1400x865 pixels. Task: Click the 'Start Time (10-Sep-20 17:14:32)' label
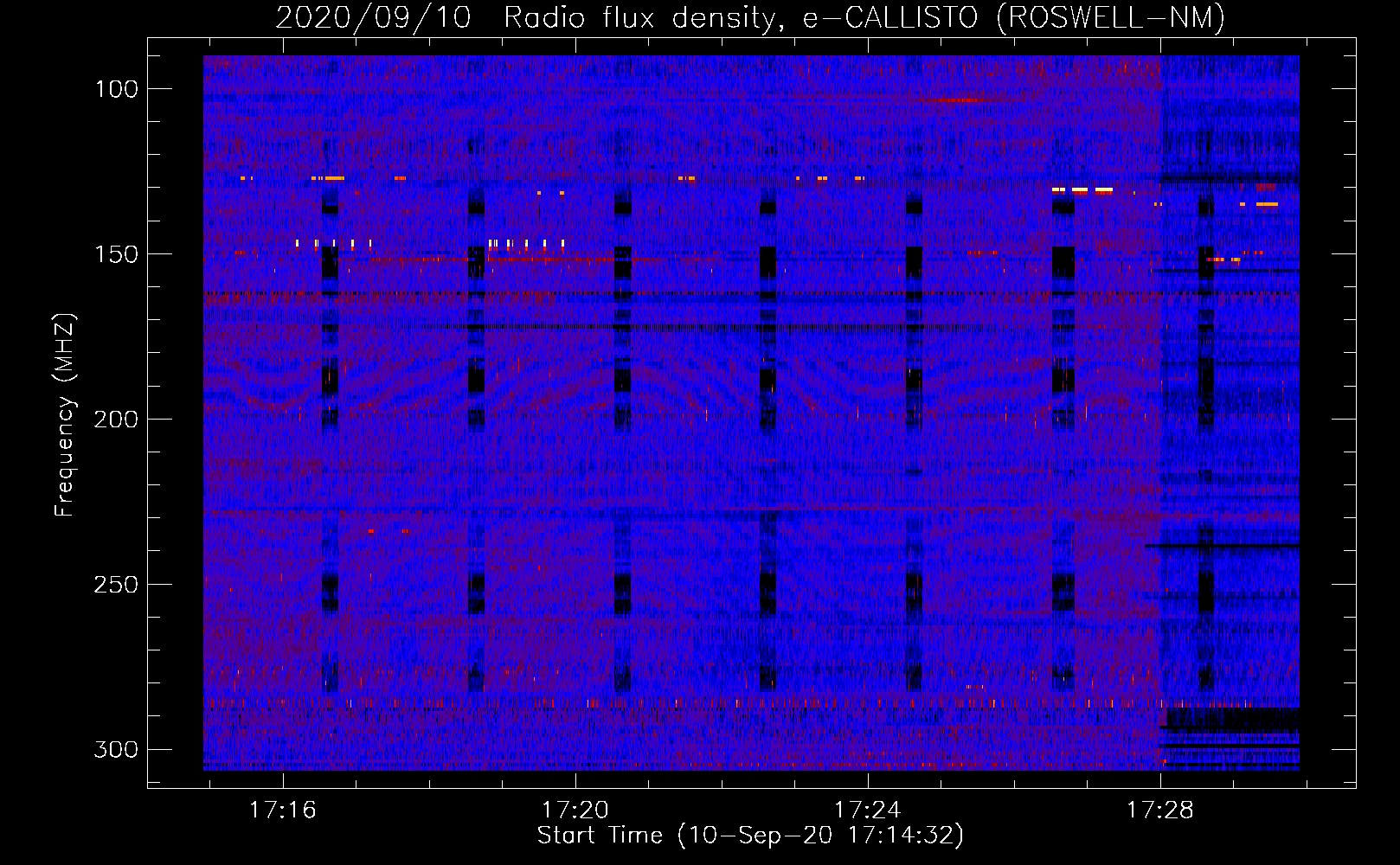tap(750, 836)
